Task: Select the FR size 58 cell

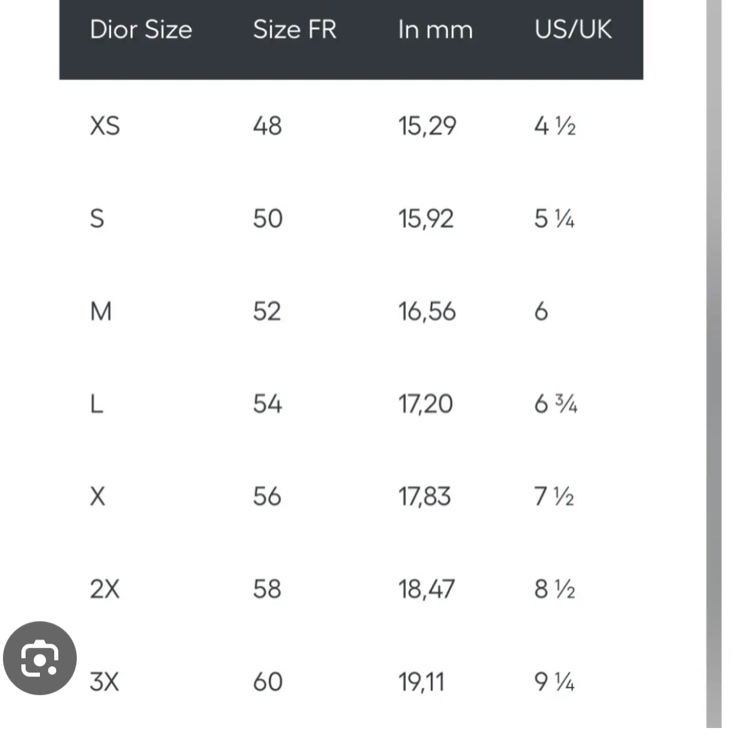Action: (x=268, y=589)
